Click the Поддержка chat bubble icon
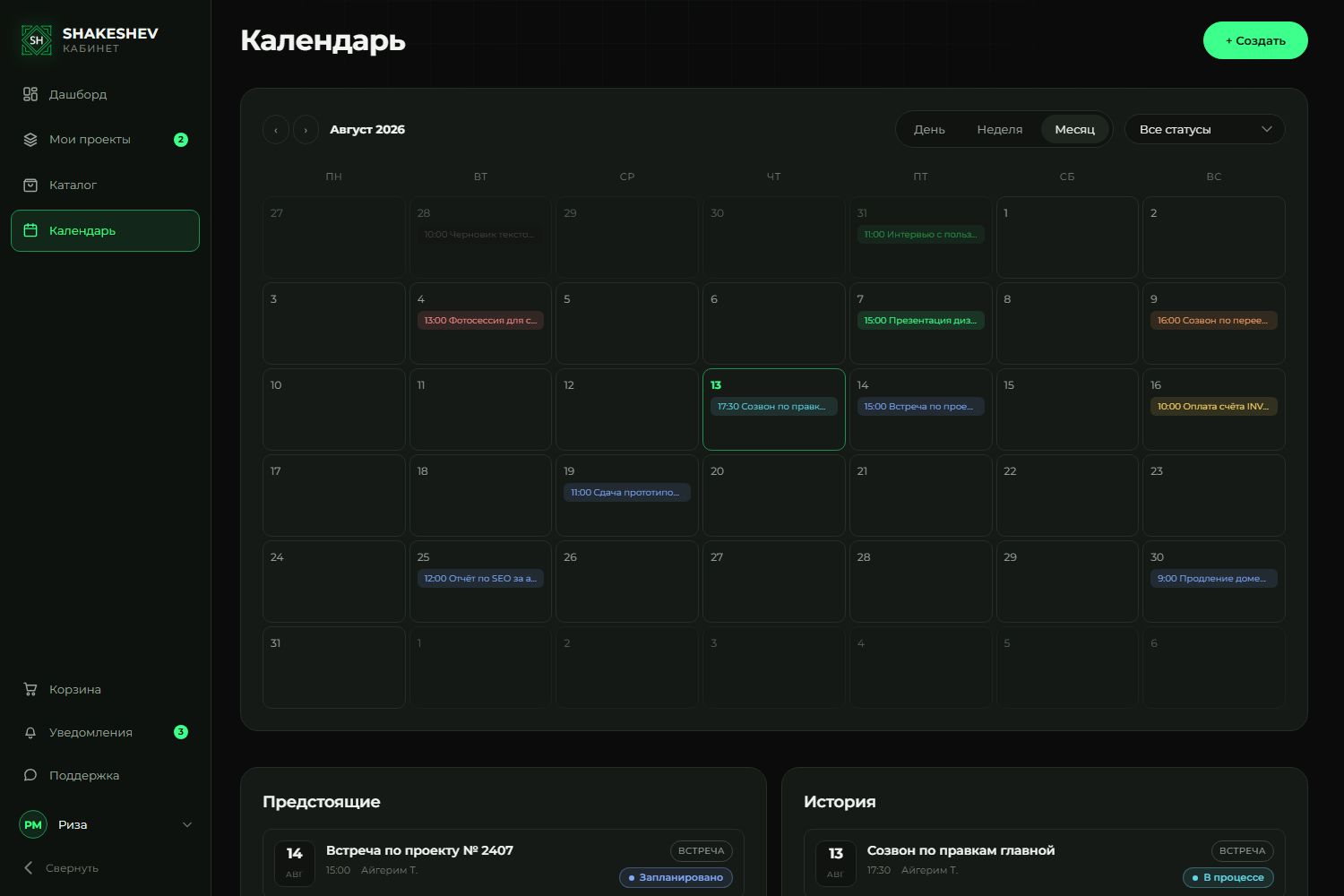 (30, 775)
